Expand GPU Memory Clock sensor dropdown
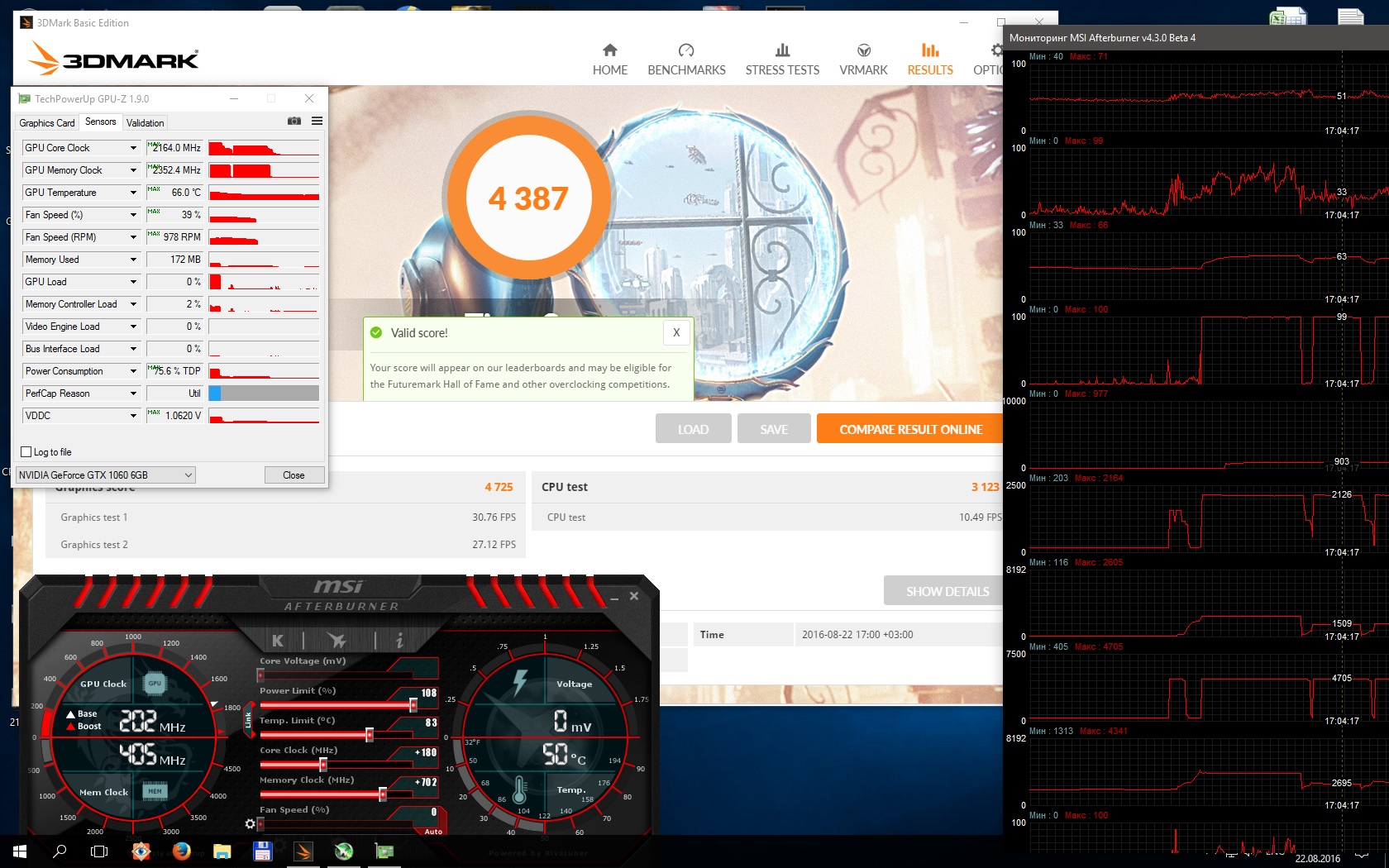 [x=133, y=170]
